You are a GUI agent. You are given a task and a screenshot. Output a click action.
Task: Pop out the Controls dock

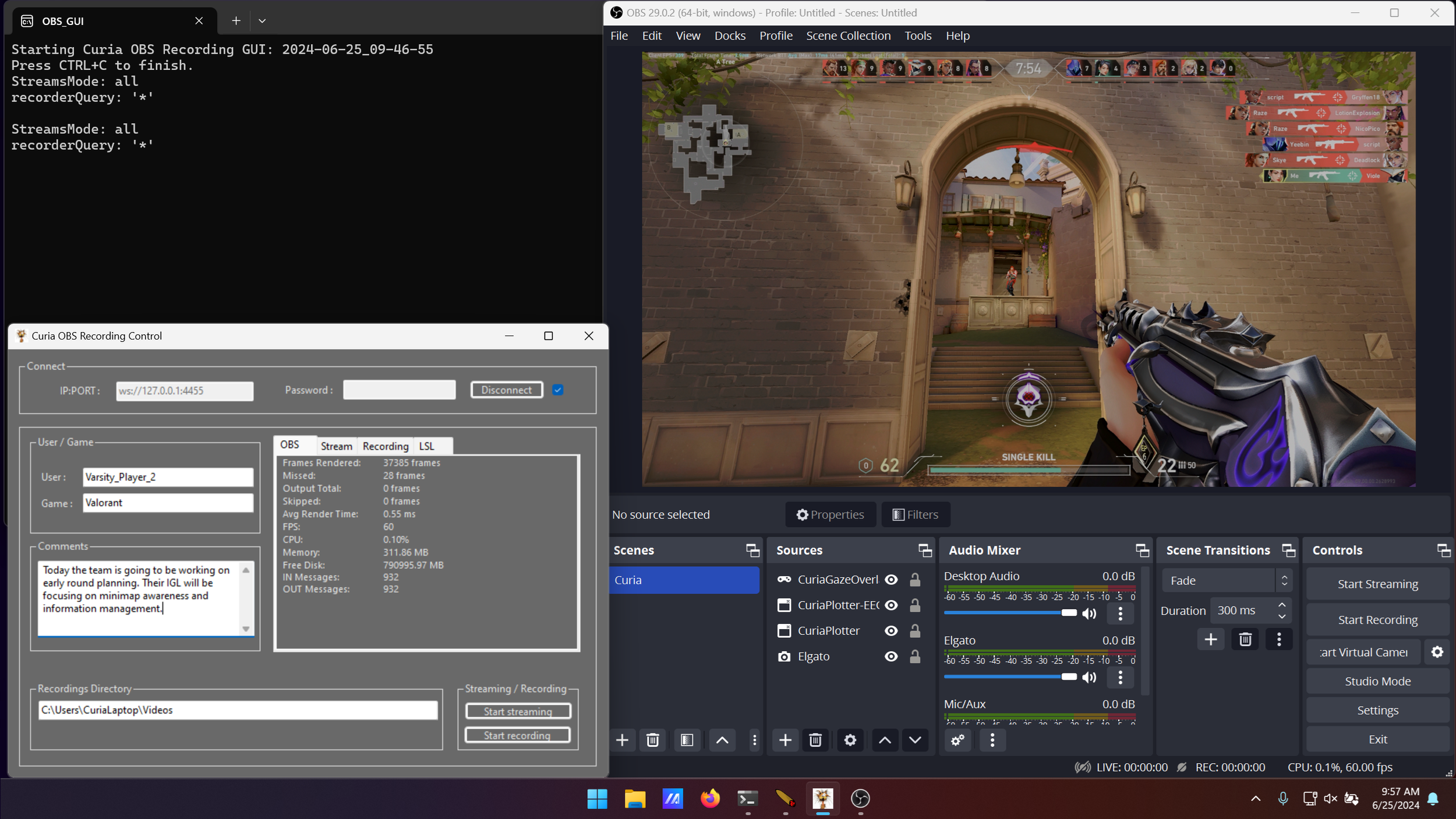1444,550
